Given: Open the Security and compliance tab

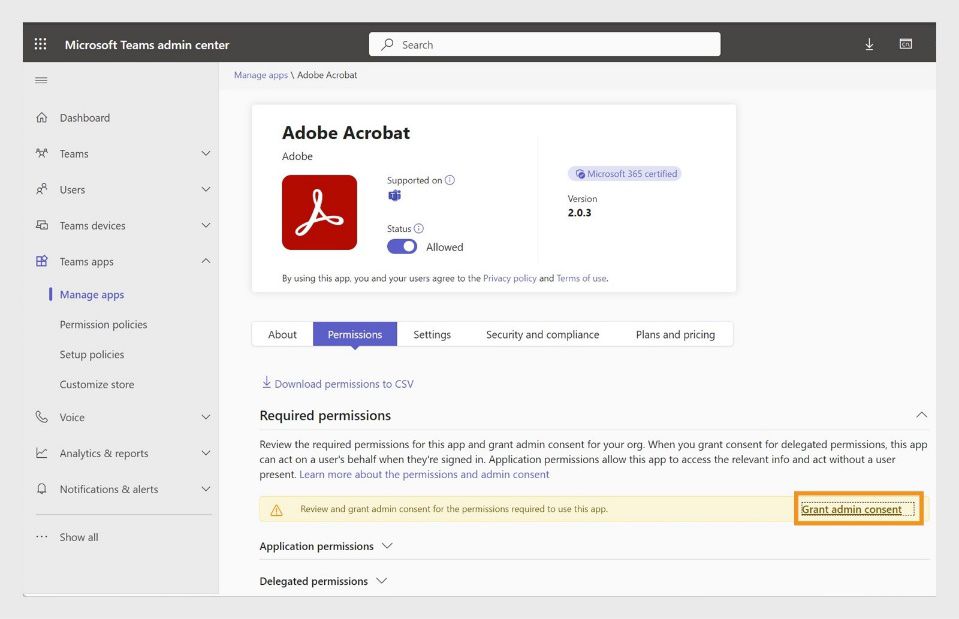Looking at the screenshot, I should coord(543,334).
